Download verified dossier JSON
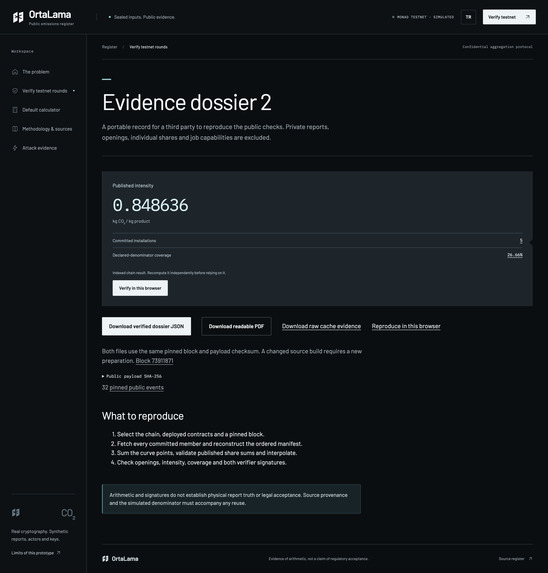This screenshot has width=548, height=573. (x=146, y=326)
